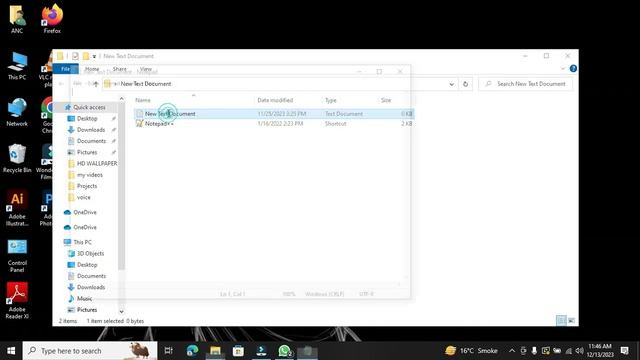The width and height of the screenshot is (640, 360).
Task: Open Projects folder in navigation pane
Action: [x=87, y=186]
